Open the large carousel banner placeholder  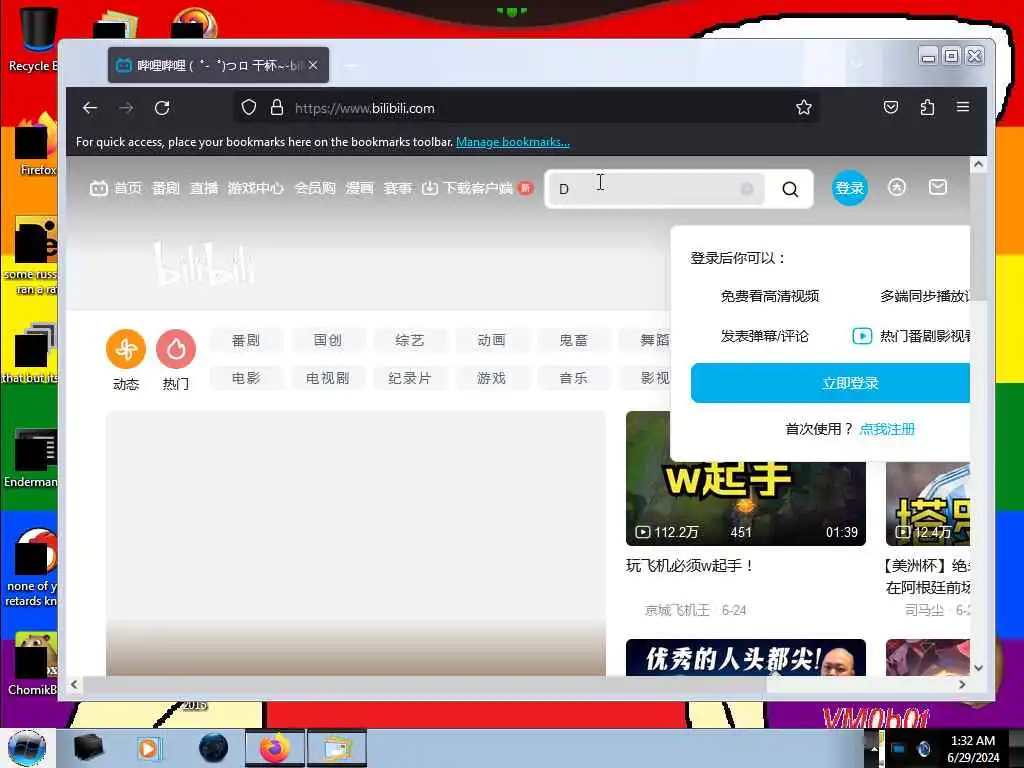356,543
